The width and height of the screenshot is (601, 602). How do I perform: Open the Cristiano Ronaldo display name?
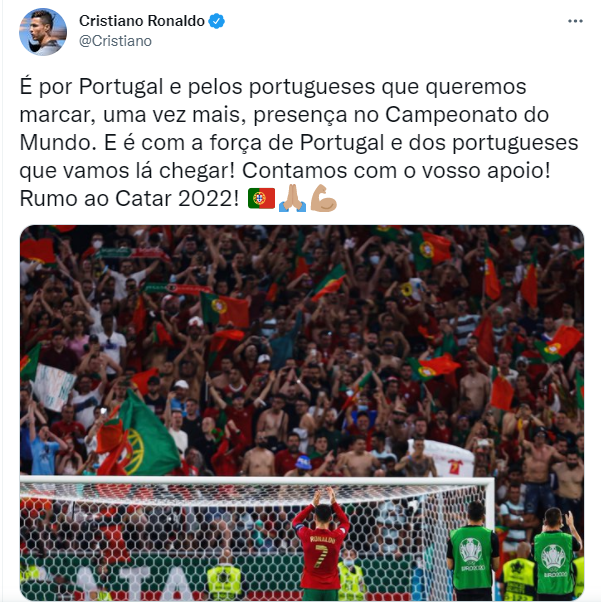tap(142, 21)
